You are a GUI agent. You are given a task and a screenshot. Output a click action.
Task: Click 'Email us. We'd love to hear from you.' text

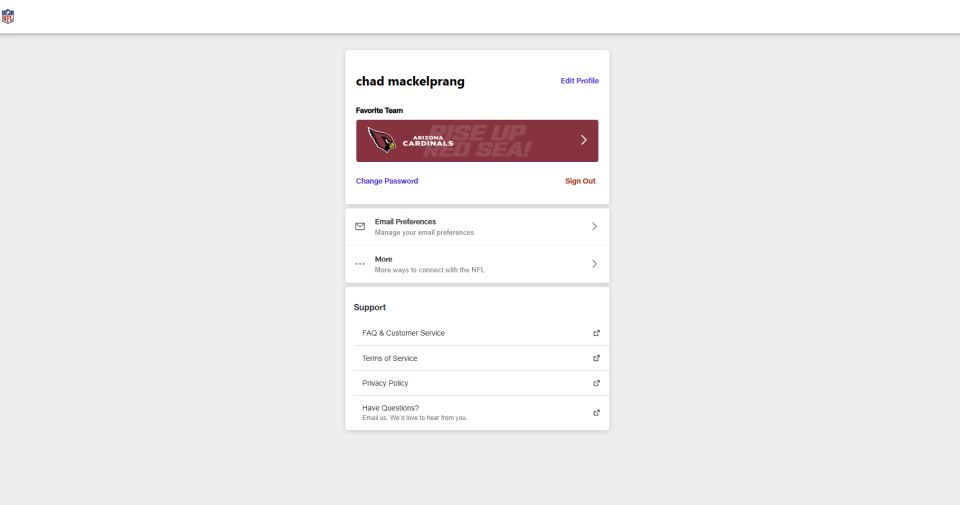(x=414, y=418)
